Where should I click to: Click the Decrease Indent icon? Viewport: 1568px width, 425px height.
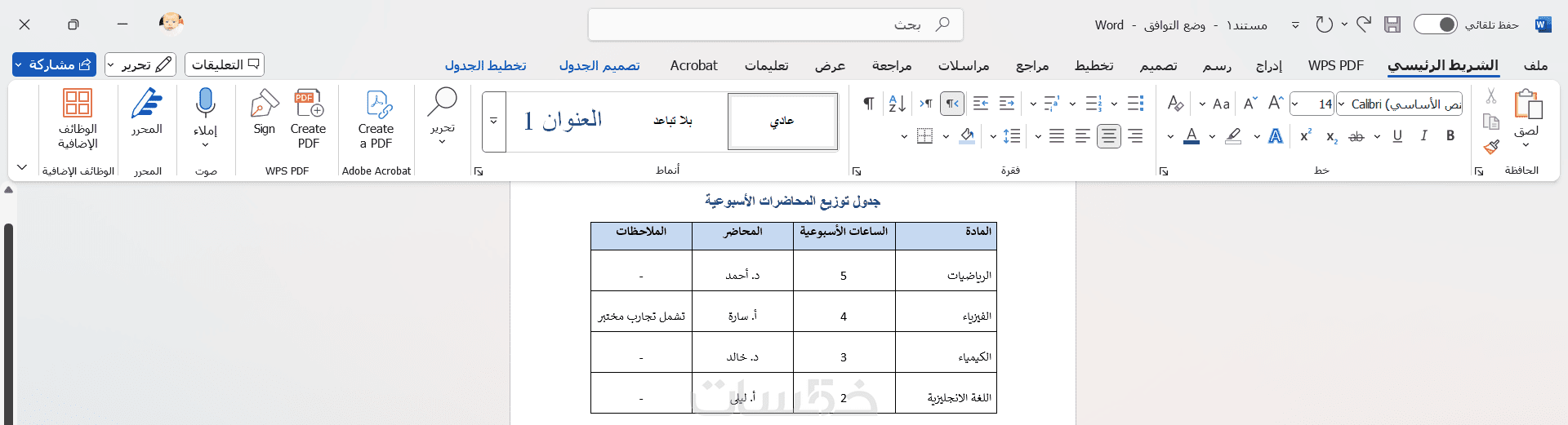1007,104
